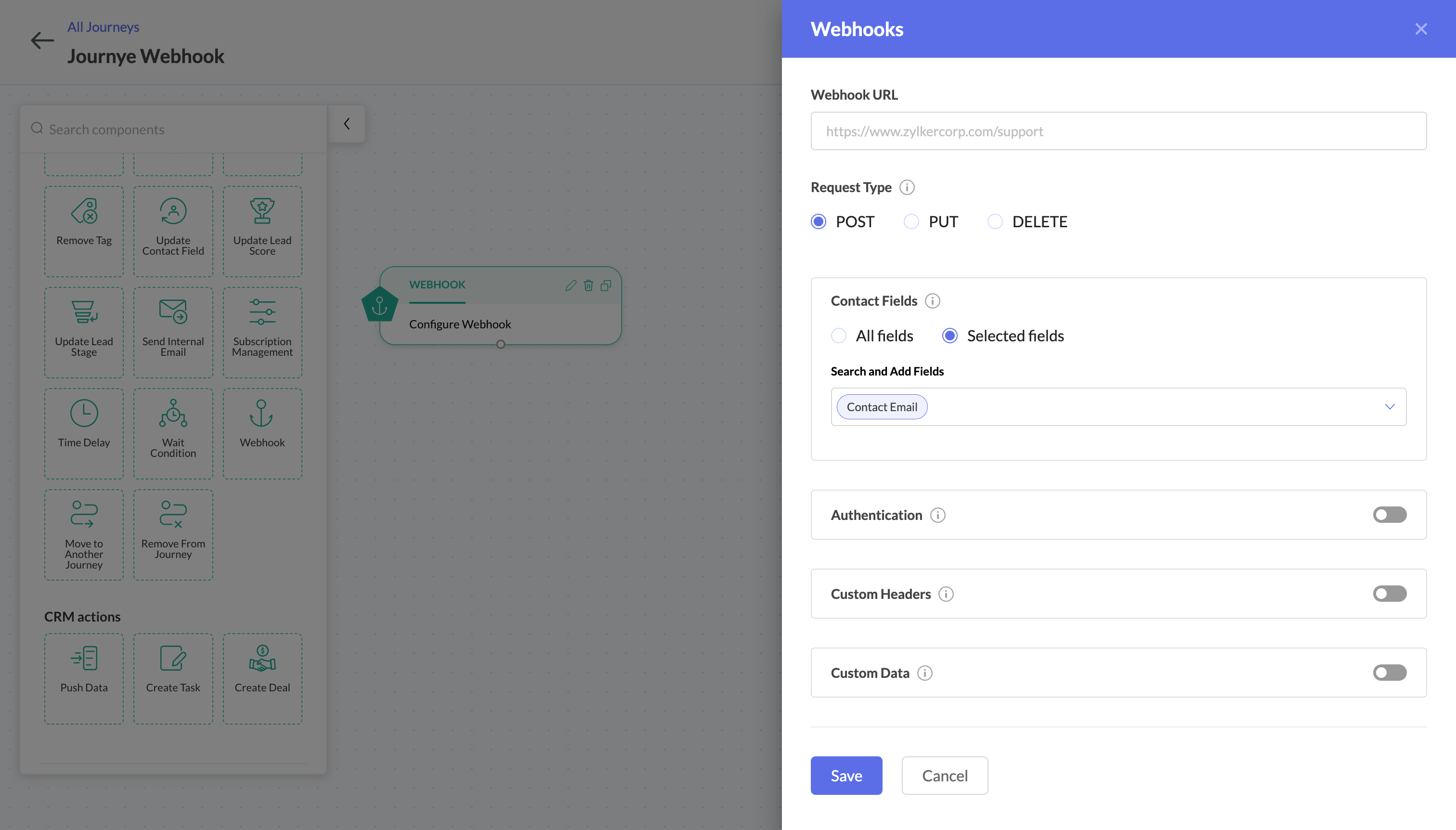Click the duplicate icon on Webhook node
The height and width of the screenshot is (830, 1456).
pos(606,285)
